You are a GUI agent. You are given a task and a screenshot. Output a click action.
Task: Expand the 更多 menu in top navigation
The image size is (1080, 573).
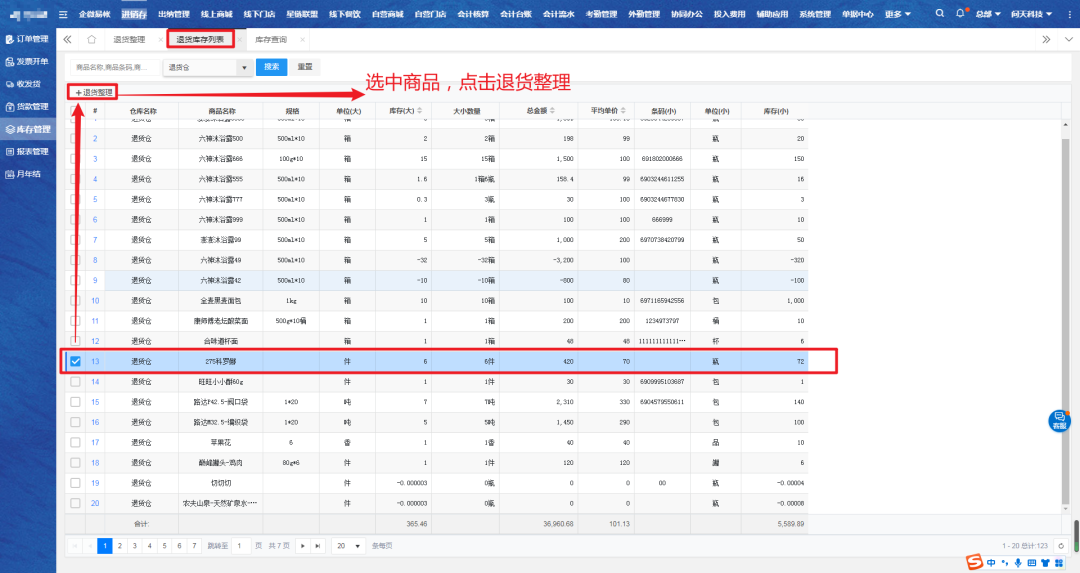[897, 14]
